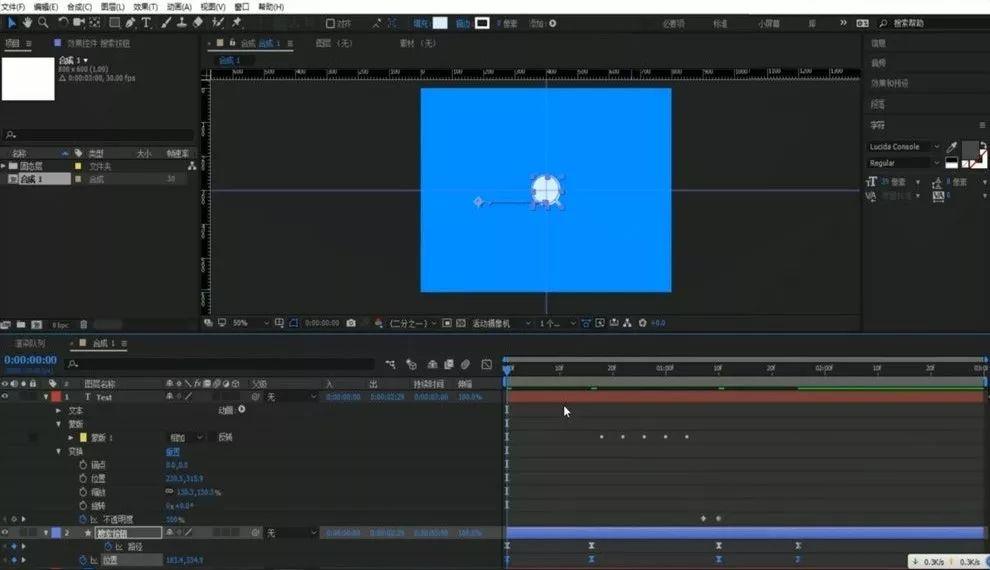Expand the solids folder in project panel
This screenshot has width=990, height=570.
tap(3, 166)
